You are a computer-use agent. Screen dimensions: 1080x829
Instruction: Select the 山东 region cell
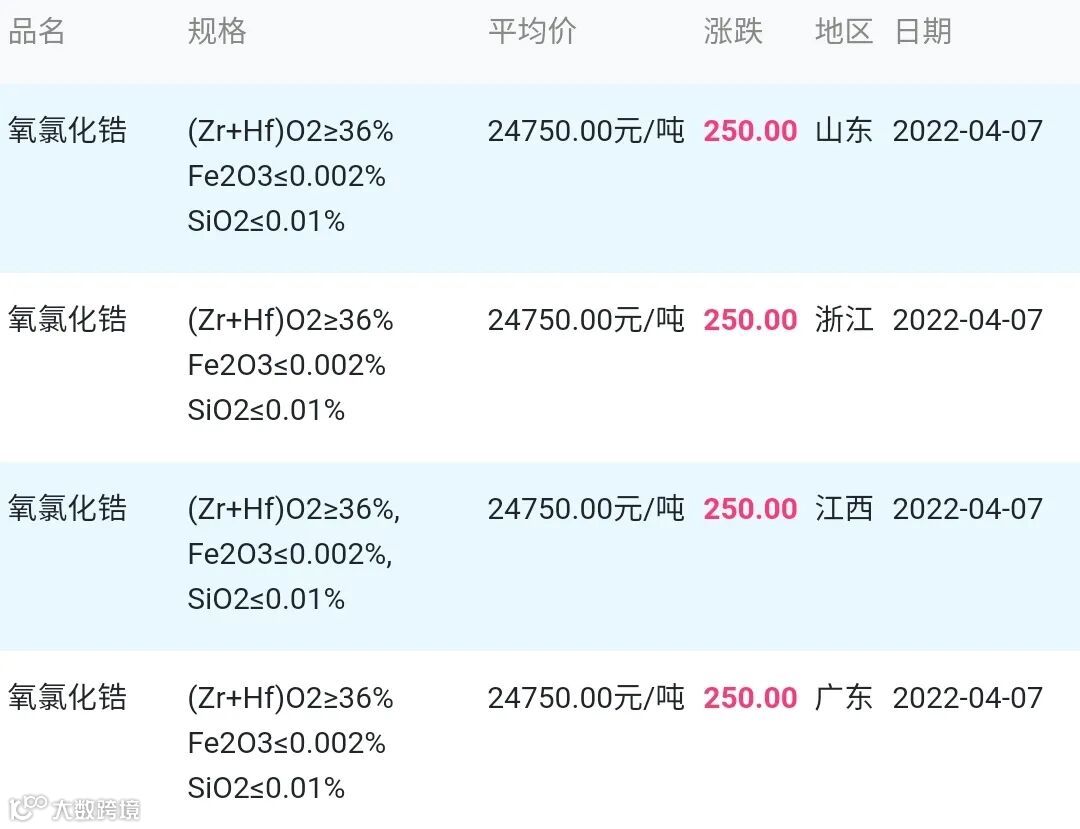[844, 131]
